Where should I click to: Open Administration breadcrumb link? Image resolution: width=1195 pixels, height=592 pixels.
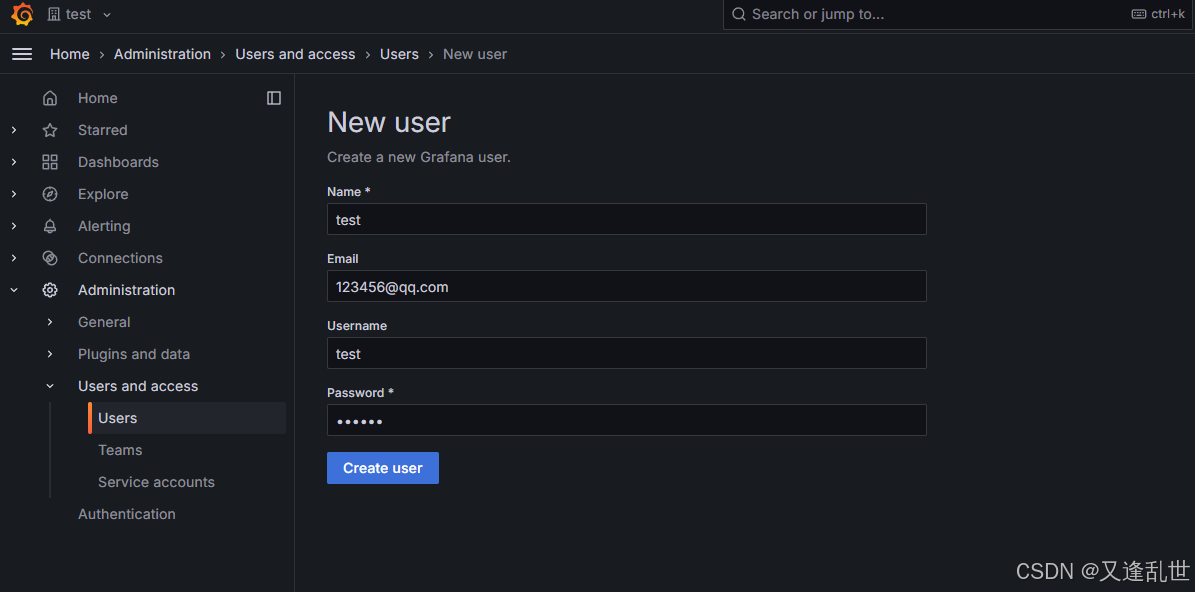[162, 54]
